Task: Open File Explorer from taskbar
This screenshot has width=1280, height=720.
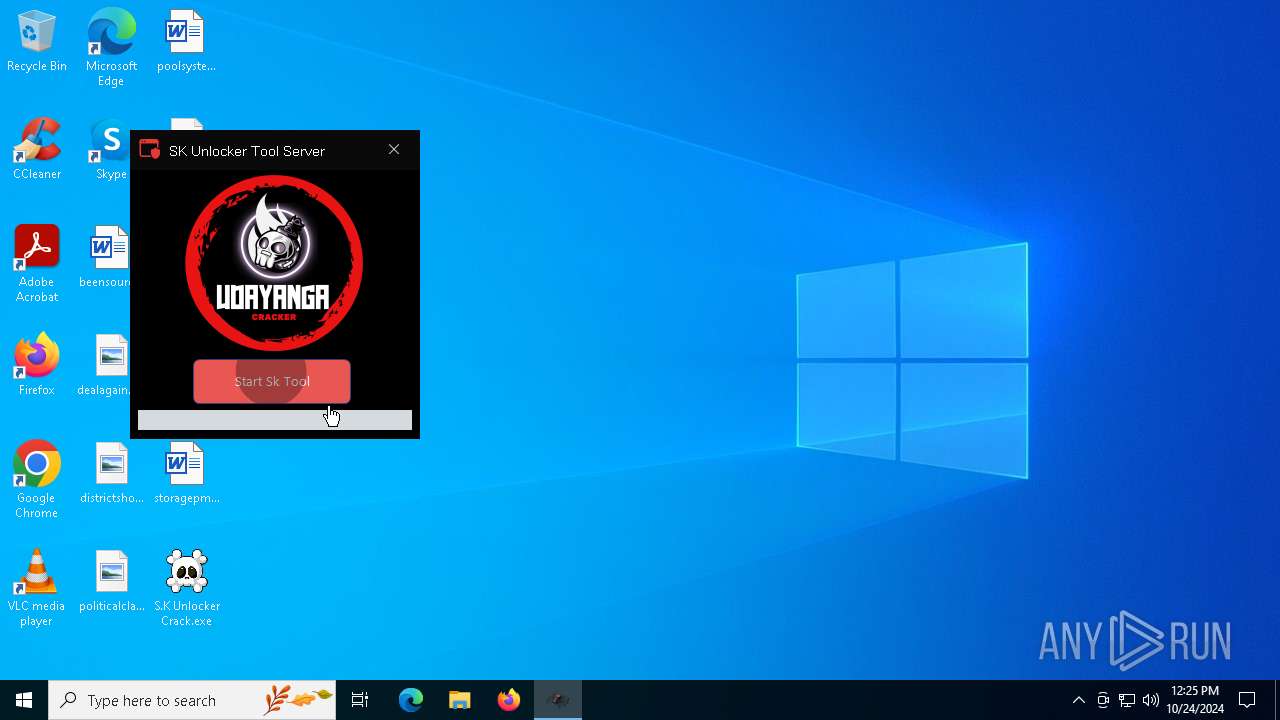Action: coord(459,700)
